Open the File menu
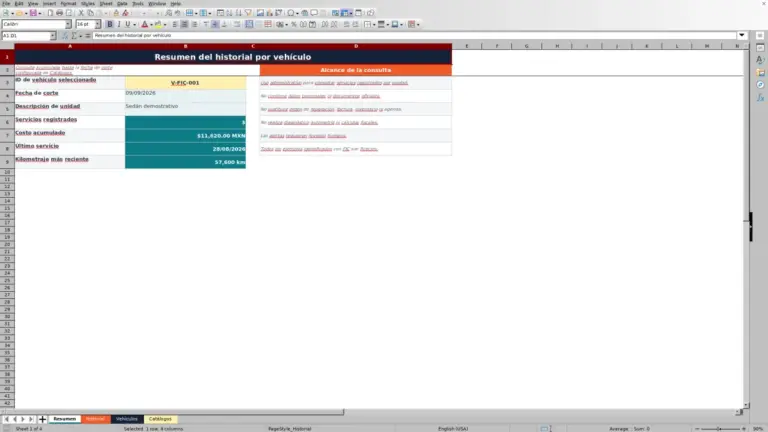 point(6,3)
